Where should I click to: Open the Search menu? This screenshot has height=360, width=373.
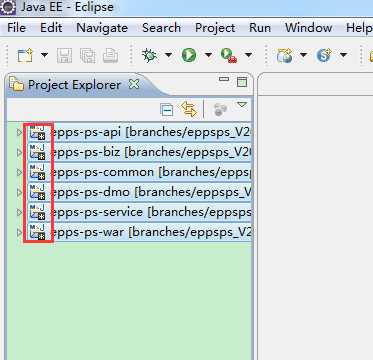161,28
